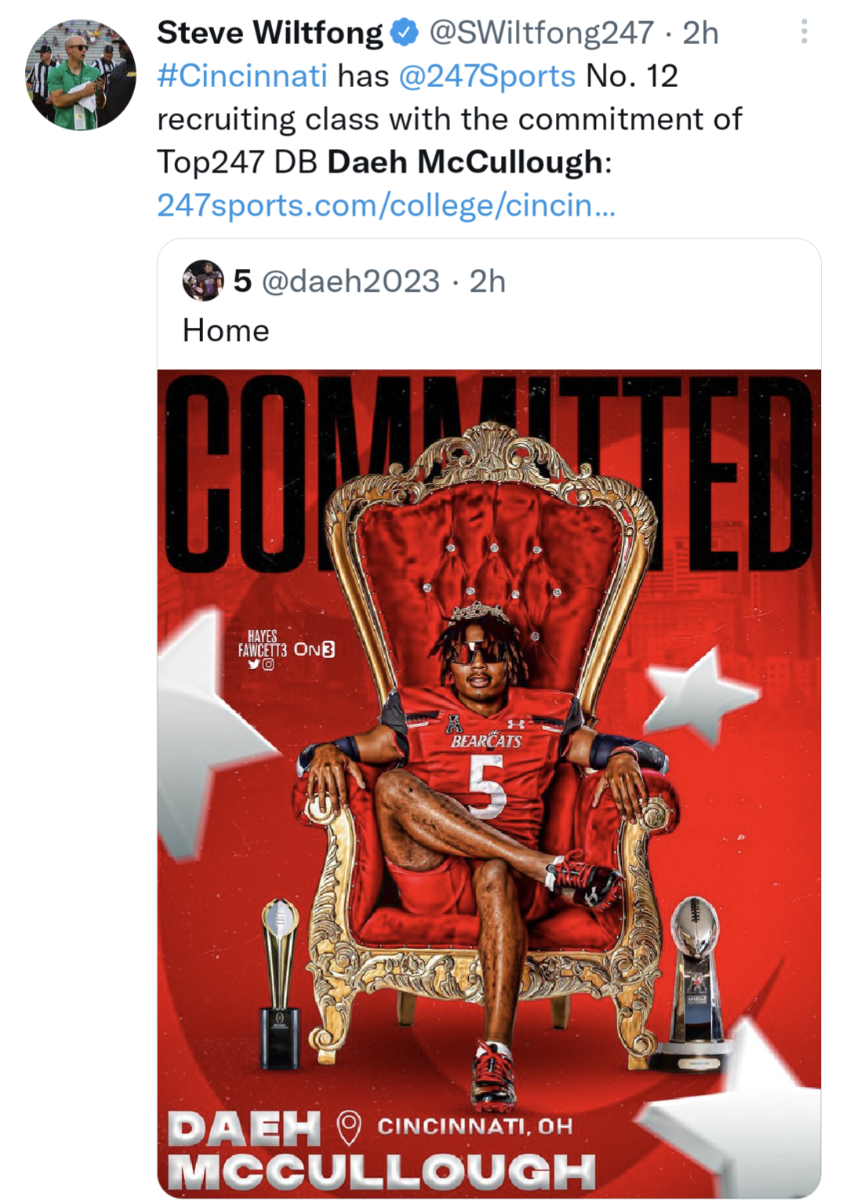
Task: Click the Instagram icon under Hayes Fawcett
Action: tap(269, 664)
